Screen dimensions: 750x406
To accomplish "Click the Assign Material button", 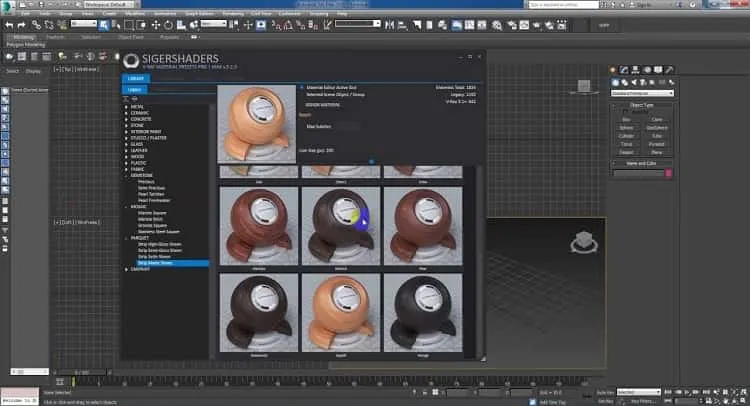I will coord(322,104).
